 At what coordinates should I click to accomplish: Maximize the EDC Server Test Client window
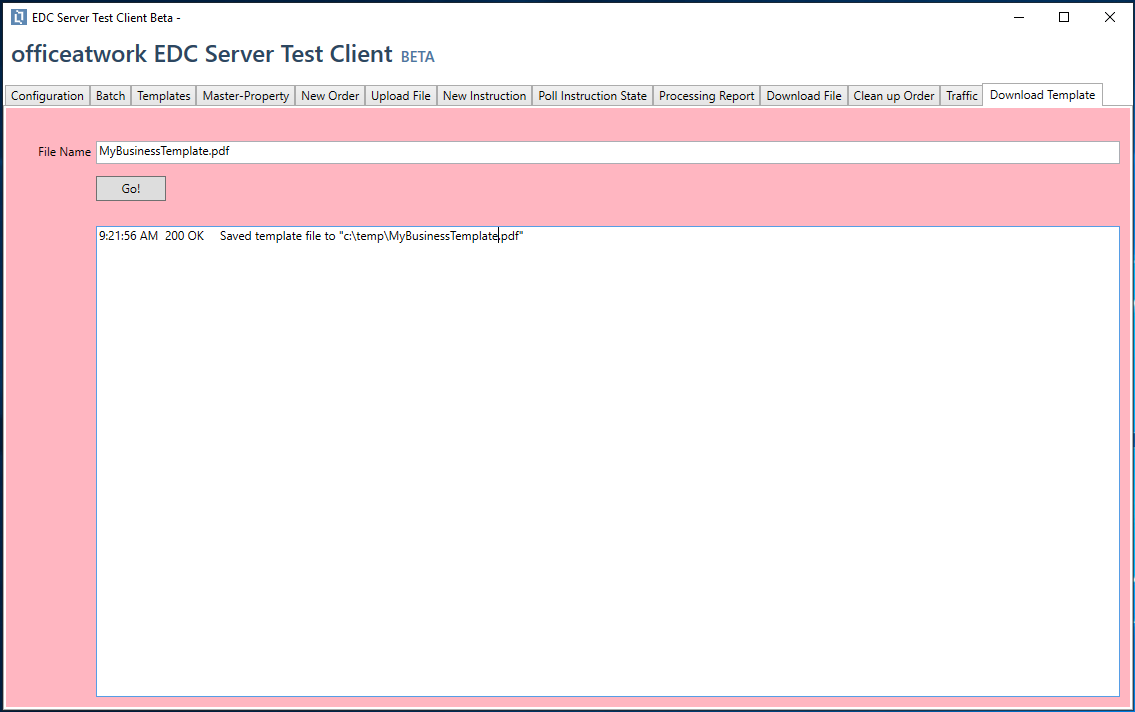pyautogui.click(x=1064, y=17)
